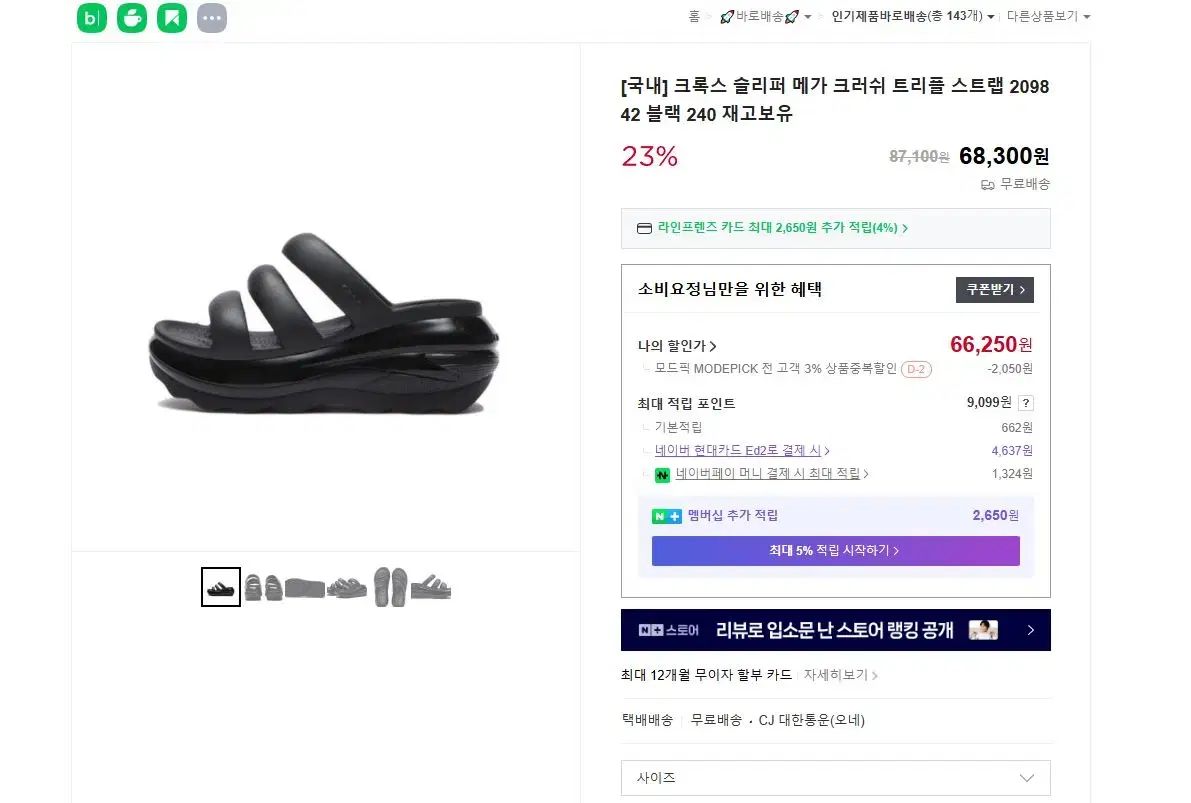Click the N+ membership badge icon
1191x803 pixels.
[x=668, y=515]
